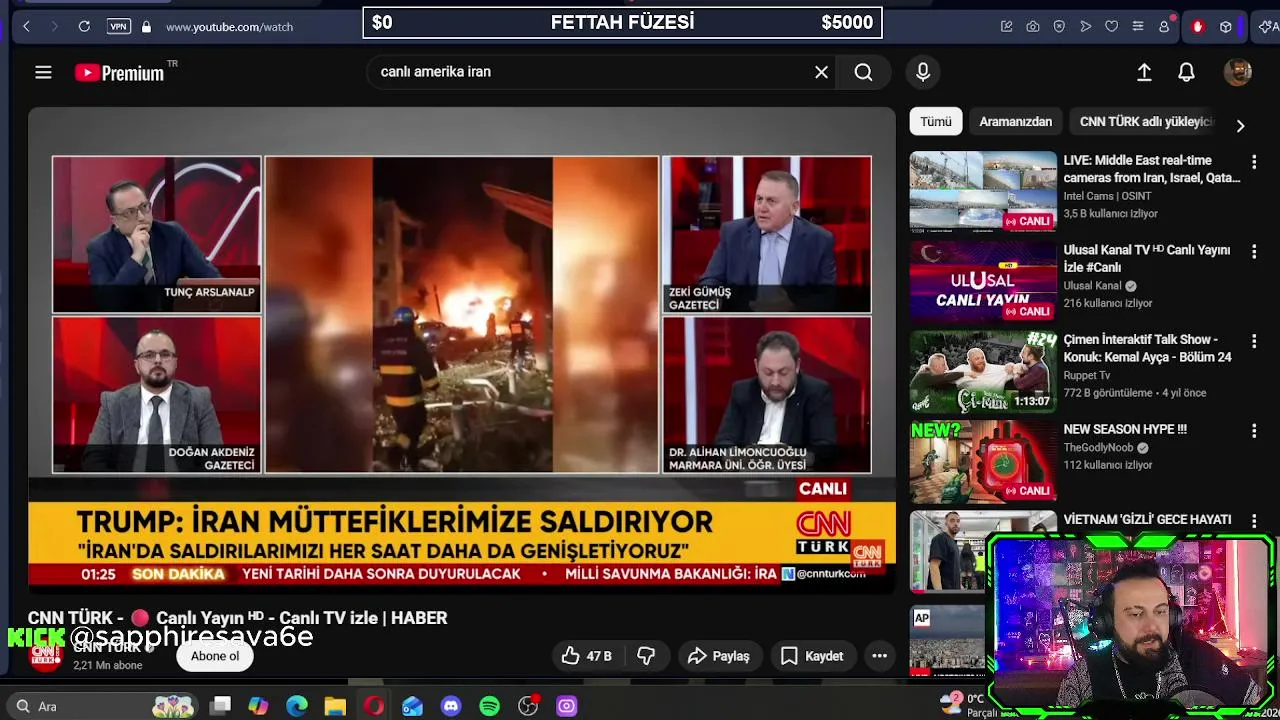Open Ulusal Kanal canlı yayın thumbnail

coord(983,281)
